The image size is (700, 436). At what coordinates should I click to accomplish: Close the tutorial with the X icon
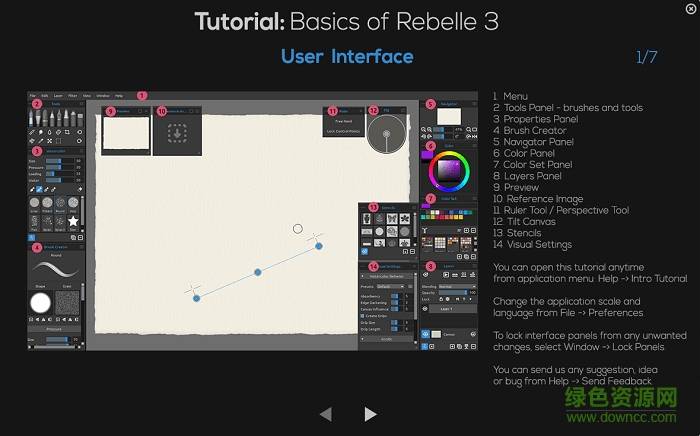[689, 10]
